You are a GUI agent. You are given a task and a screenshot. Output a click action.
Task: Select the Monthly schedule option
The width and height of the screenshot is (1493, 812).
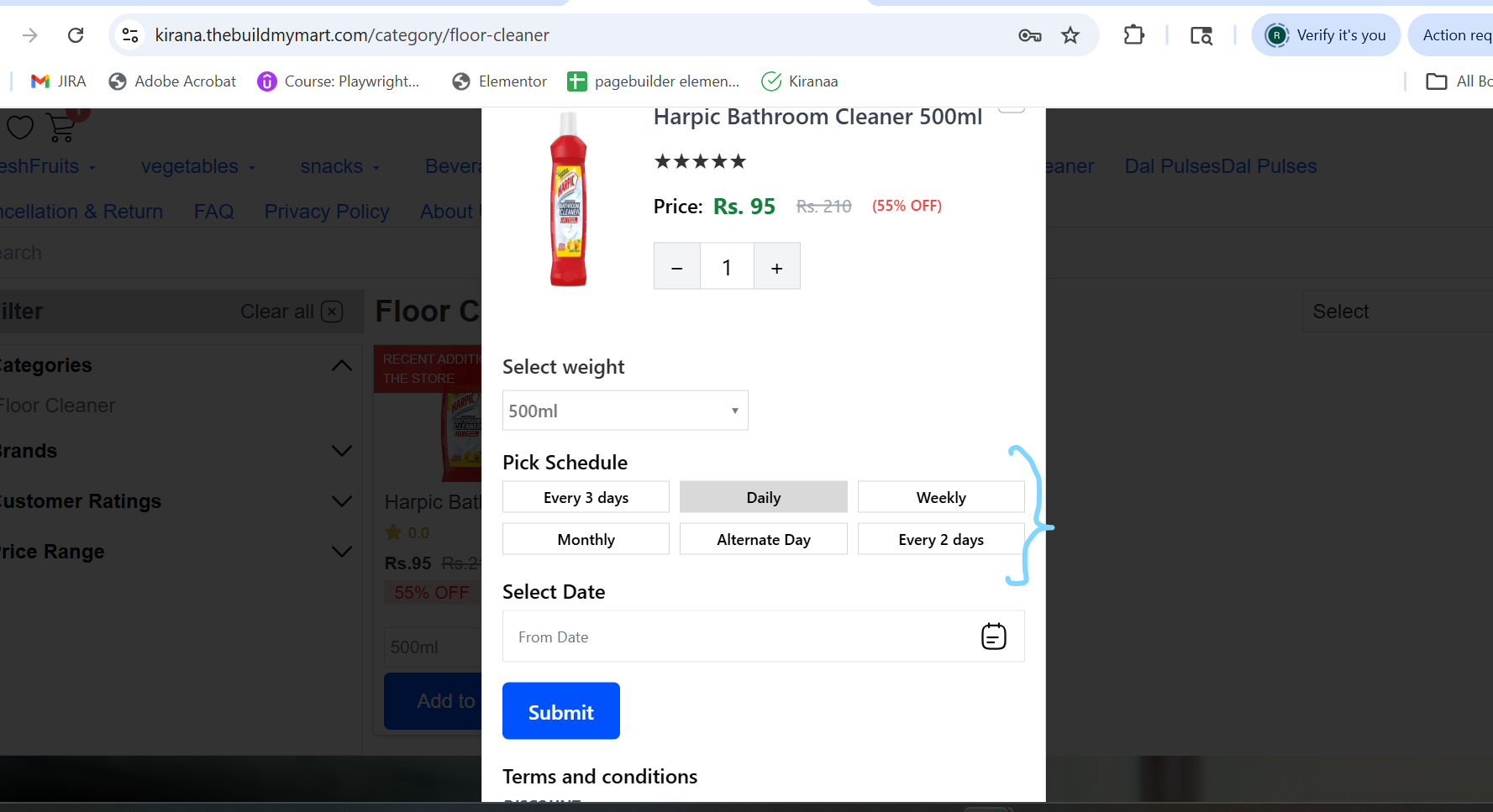coord(586,539)
